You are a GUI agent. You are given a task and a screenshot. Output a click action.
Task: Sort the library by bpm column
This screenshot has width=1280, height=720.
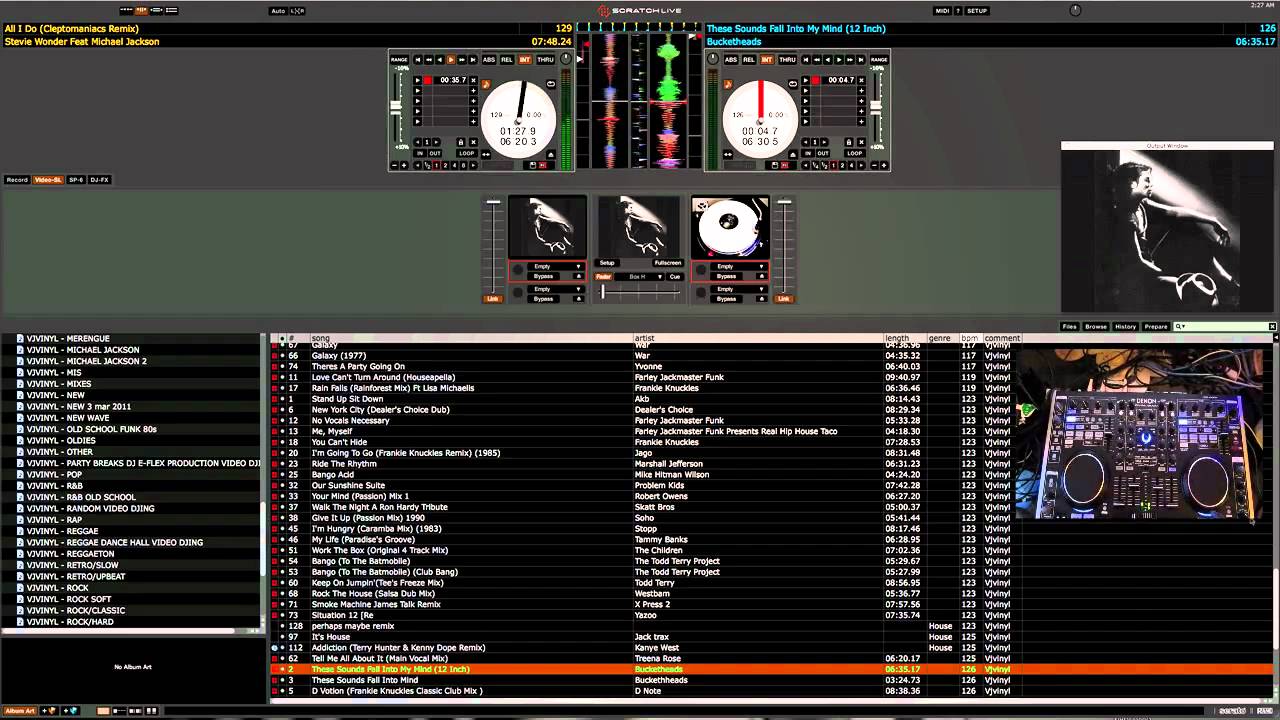point(969,338)
